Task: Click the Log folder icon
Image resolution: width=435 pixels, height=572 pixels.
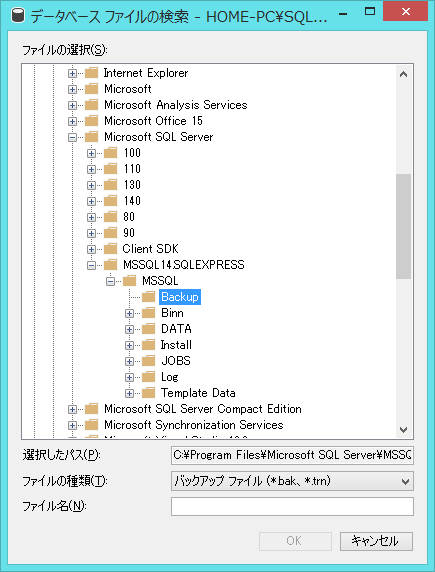Action: pos(149,377)
